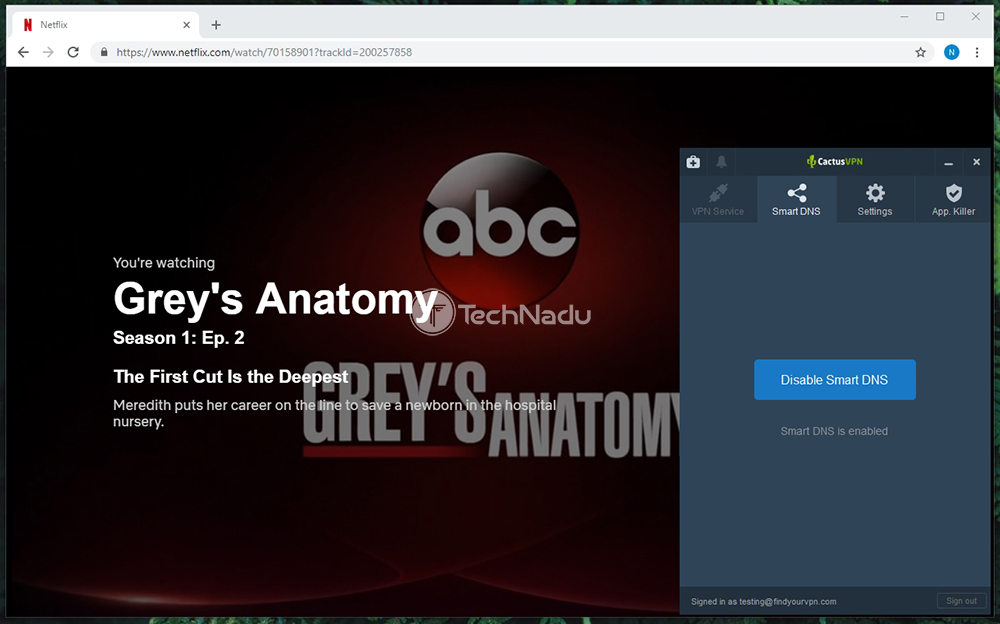Close the Chrome window
This screenshot has height=624, width=1000.
point(976,17)
